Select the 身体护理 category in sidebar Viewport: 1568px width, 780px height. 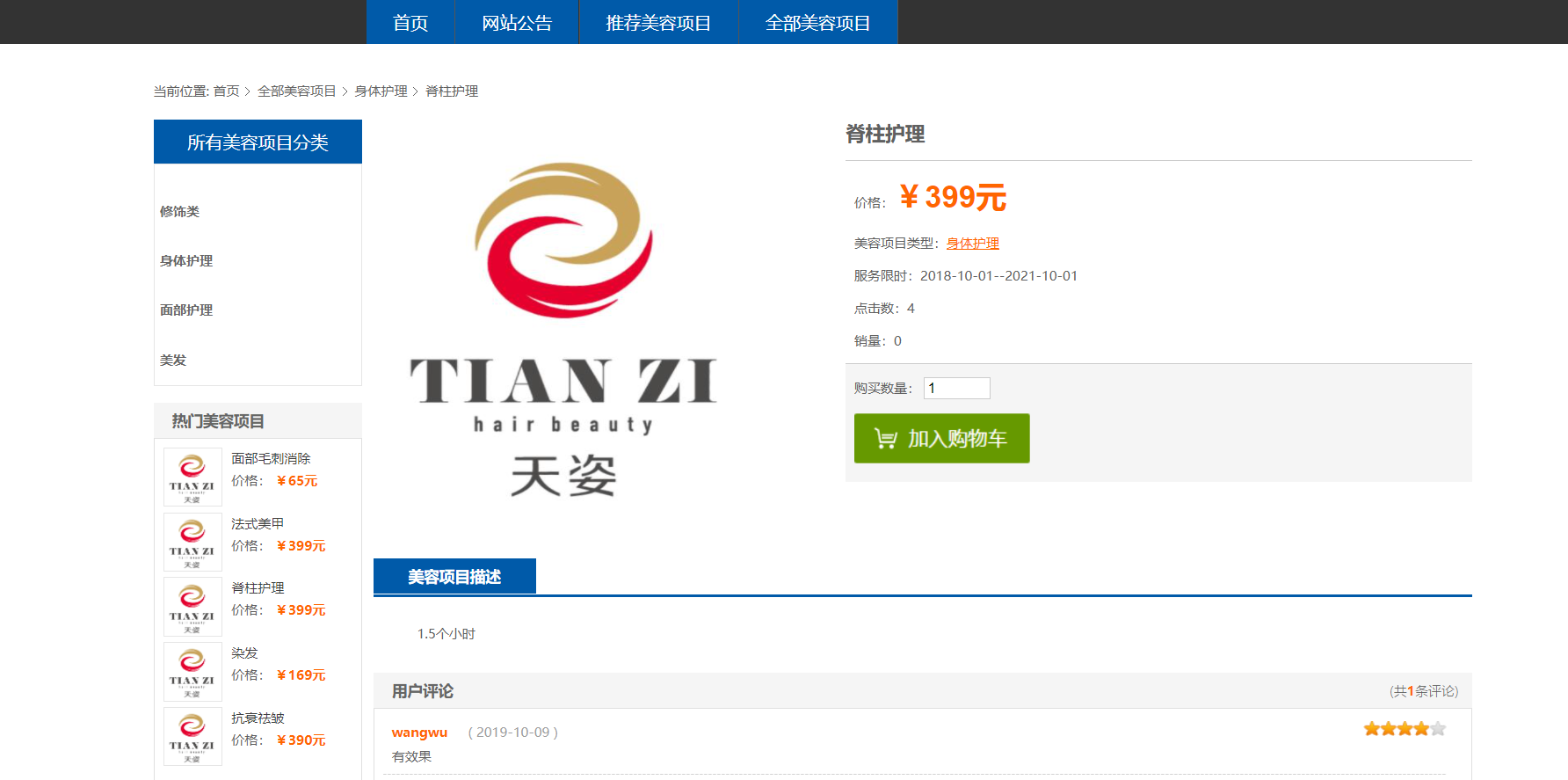[x=186, y=260]
